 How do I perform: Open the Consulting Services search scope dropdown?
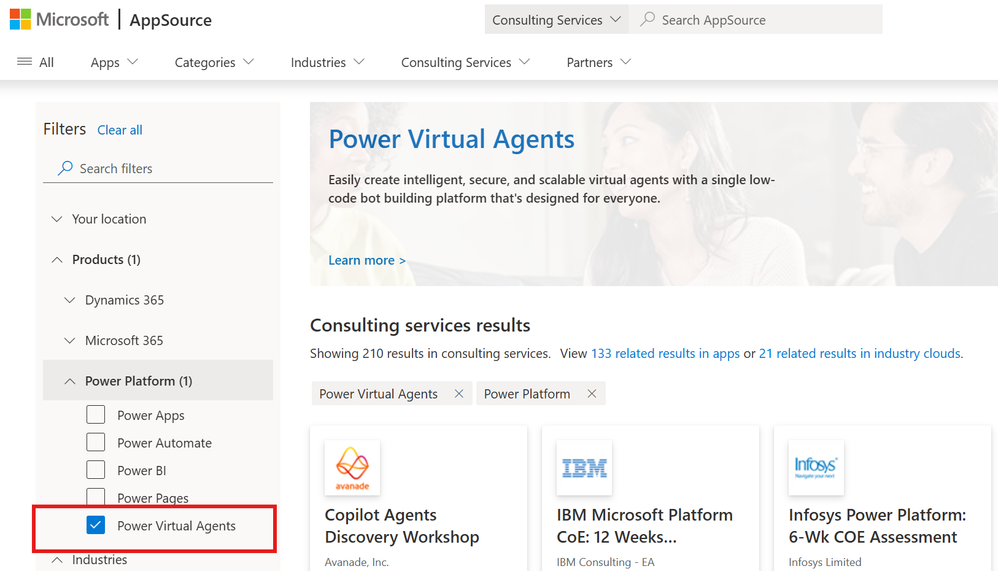pyautogui.click(x=556, y=19)
